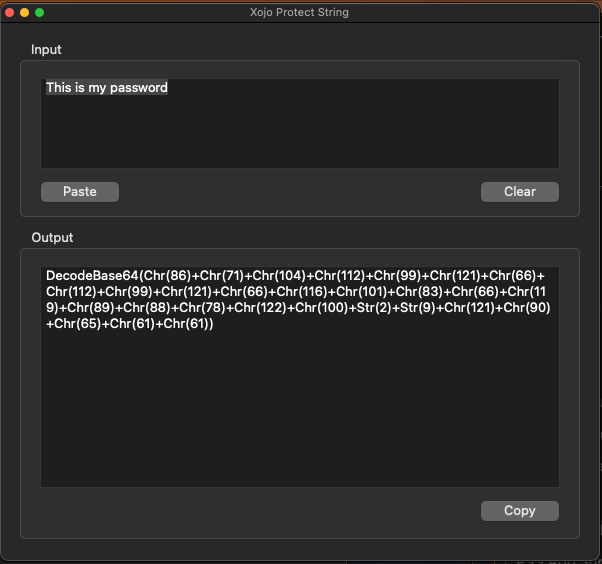Close the Xojo Protect String window
Screen dimensions: 602x564
pos(10,13)
